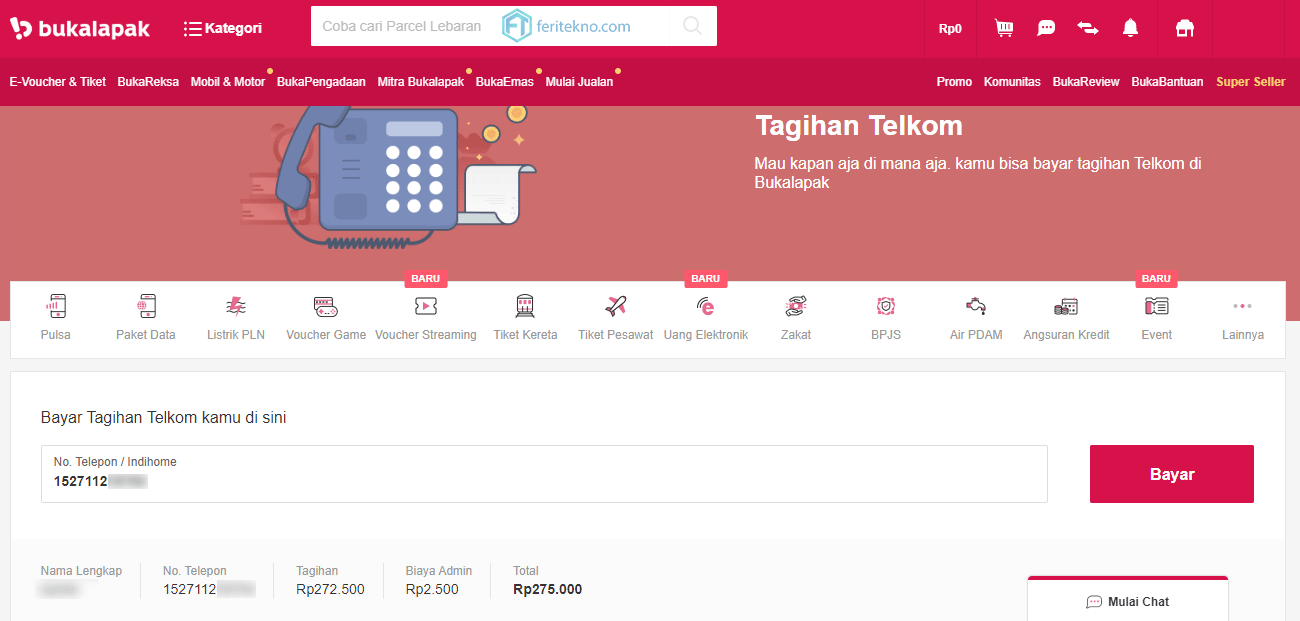The height and width of the screenshot is (621, 1300).
Task: Click the search field placeholder text
Action: pyautogui.click(x=402, y=26)
